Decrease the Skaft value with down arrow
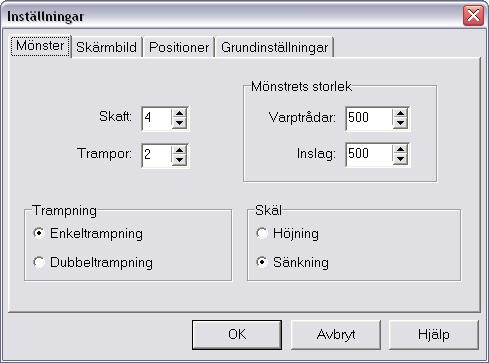This screenshot has height=363, width=489. pos(179,123)
